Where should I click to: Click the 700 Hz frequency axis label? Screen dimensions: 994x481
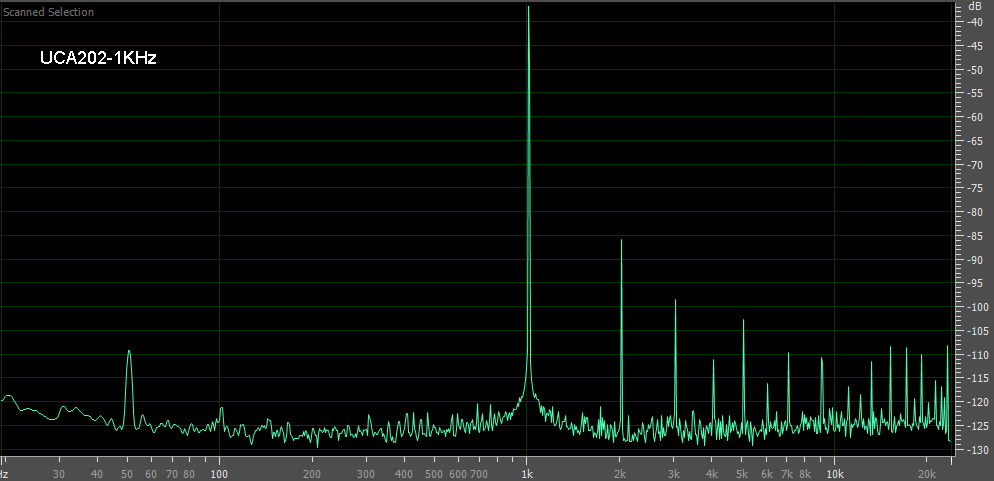479,474
